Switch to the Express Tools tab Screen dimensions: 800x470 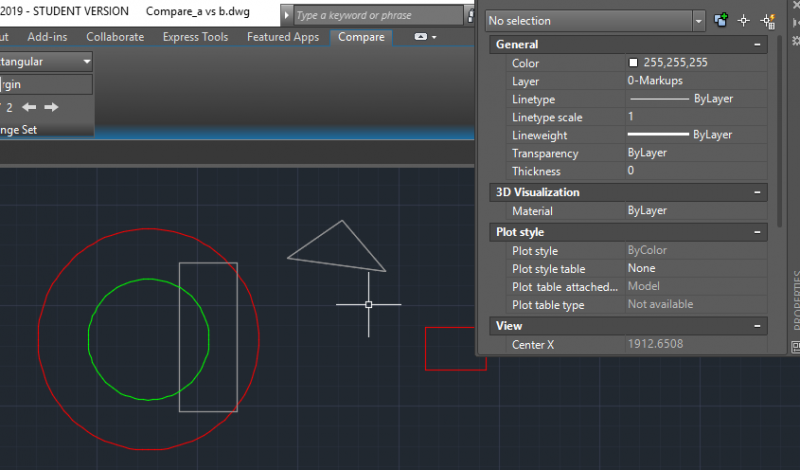coord(198,37)
